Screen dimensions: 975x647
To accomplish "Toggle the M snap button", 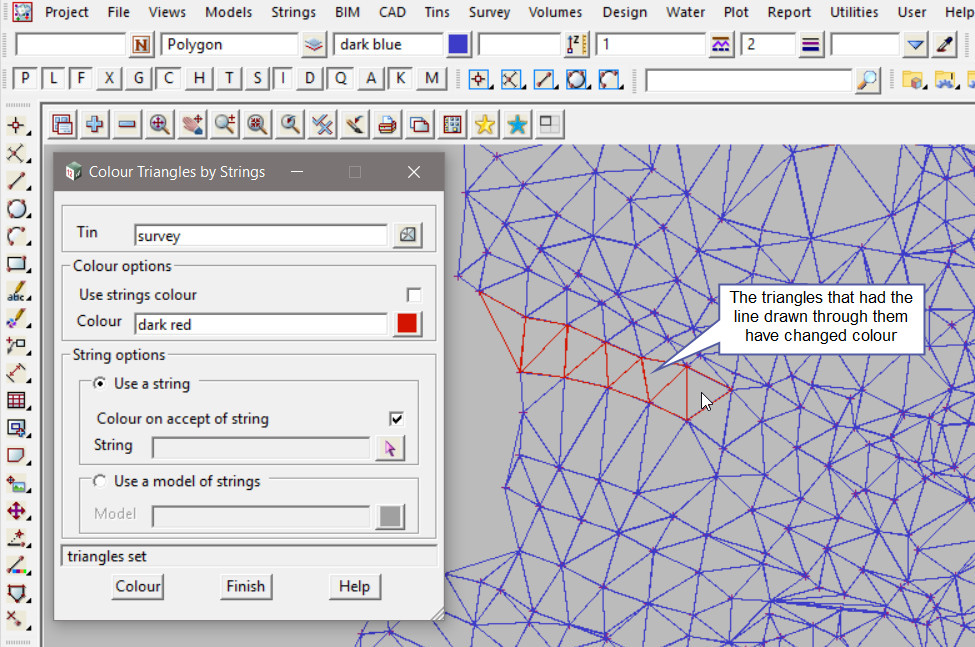I will [432, 78].
